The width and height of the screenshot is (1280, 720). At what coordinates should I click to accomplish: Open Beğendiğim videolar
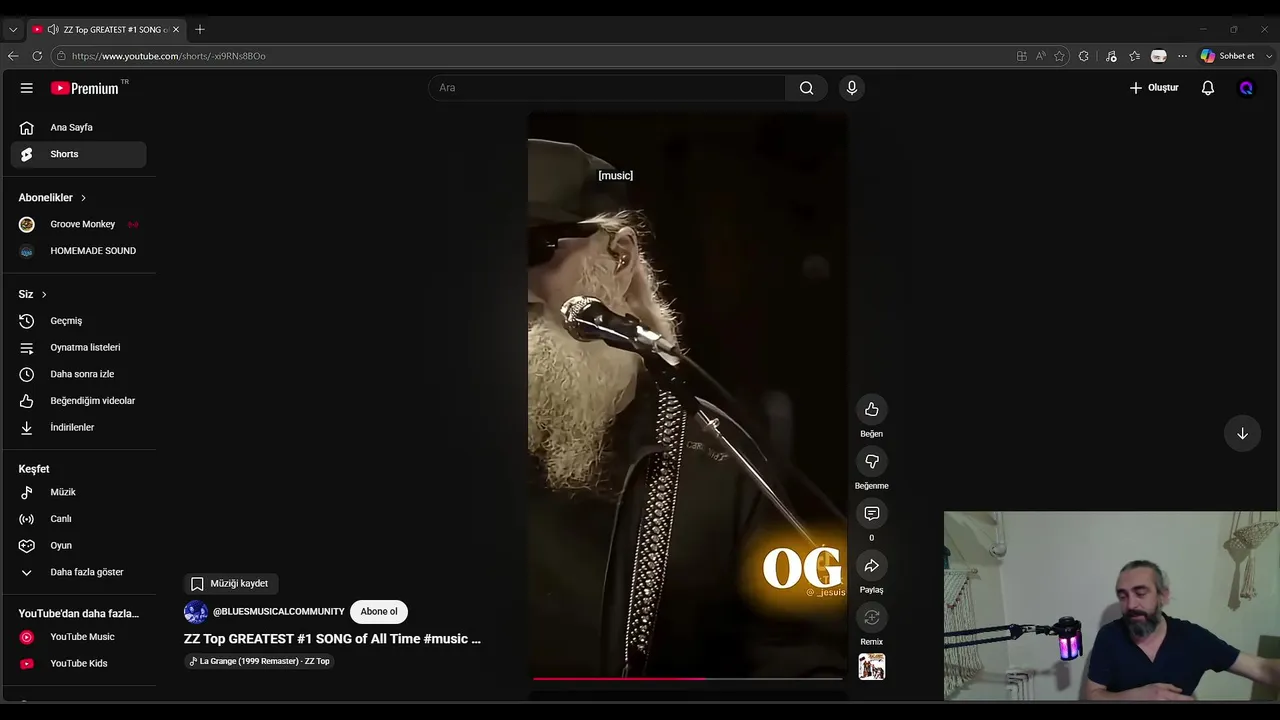pyautogui.click(x=79, y=401)
